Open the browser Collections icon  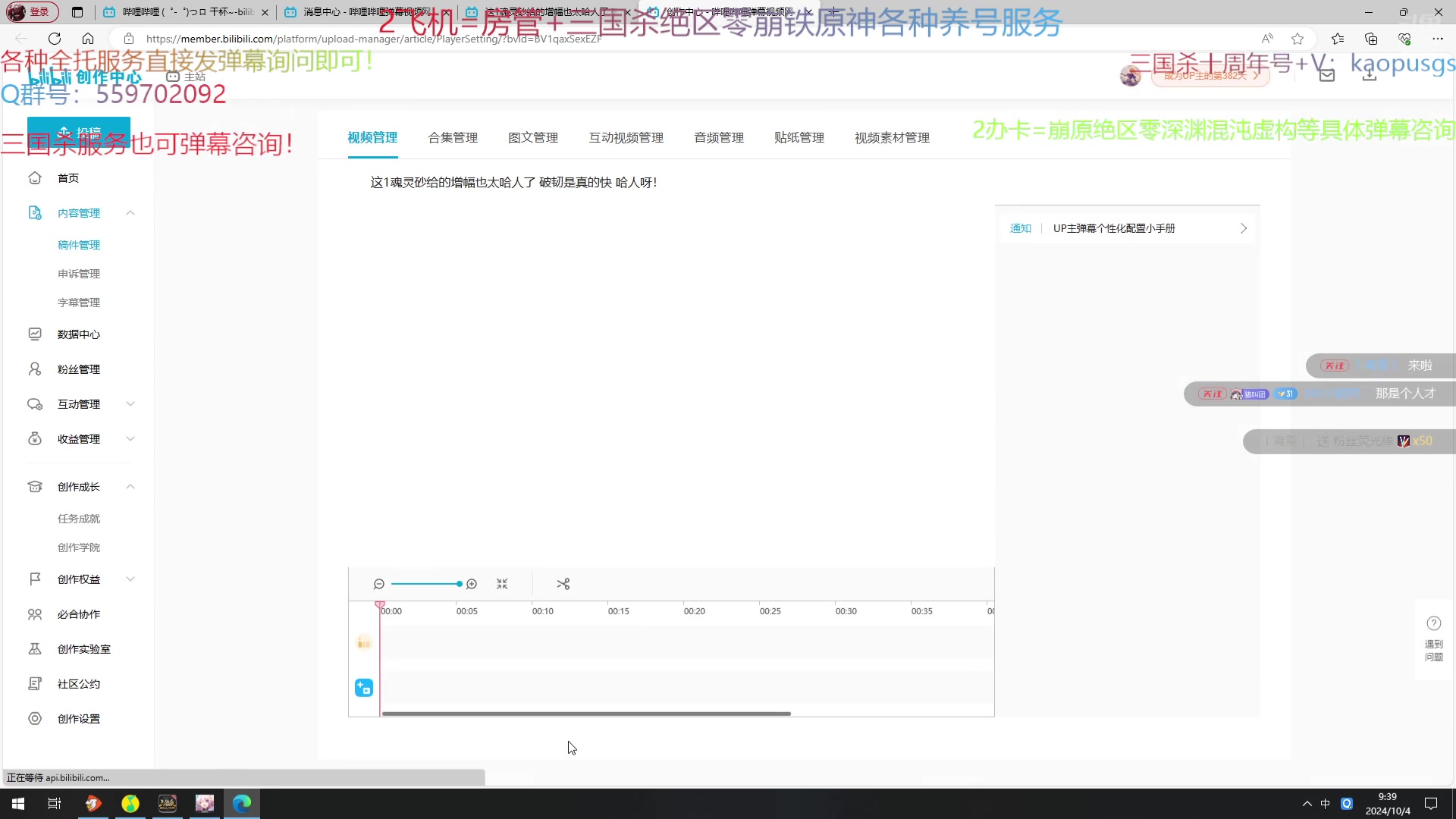coord(1371,39)
